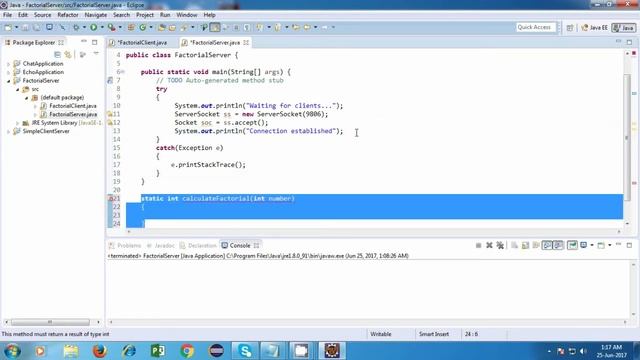Toggle Pin Console button
640x360 pixels.
572,245
